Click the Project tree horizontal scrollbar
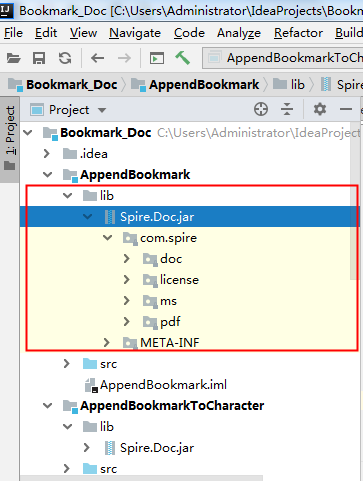Screen dimensions: 363x481 coord(142,478)
